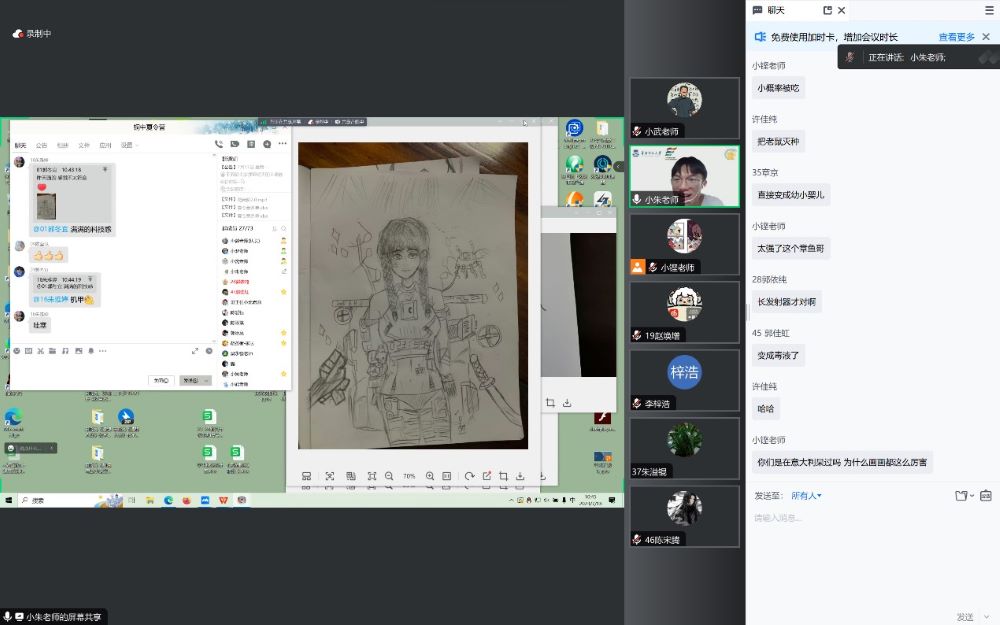The height and width of the screenshot is (625, 1000).
Task: Click the download icon in image viewer
Action: click(x=521, y=476)
